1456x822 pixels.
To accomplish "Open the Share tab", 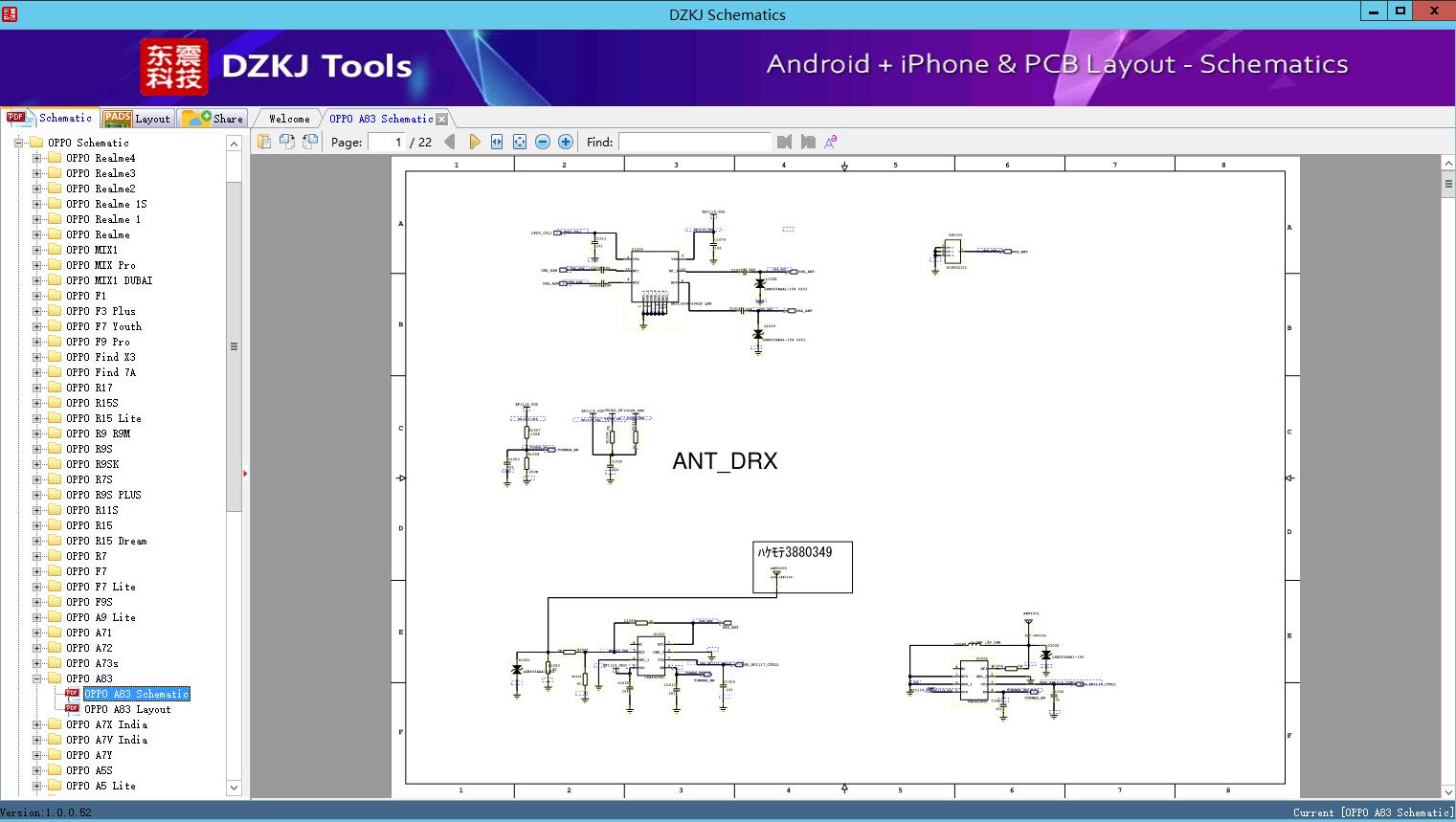I will pos(213,119).
